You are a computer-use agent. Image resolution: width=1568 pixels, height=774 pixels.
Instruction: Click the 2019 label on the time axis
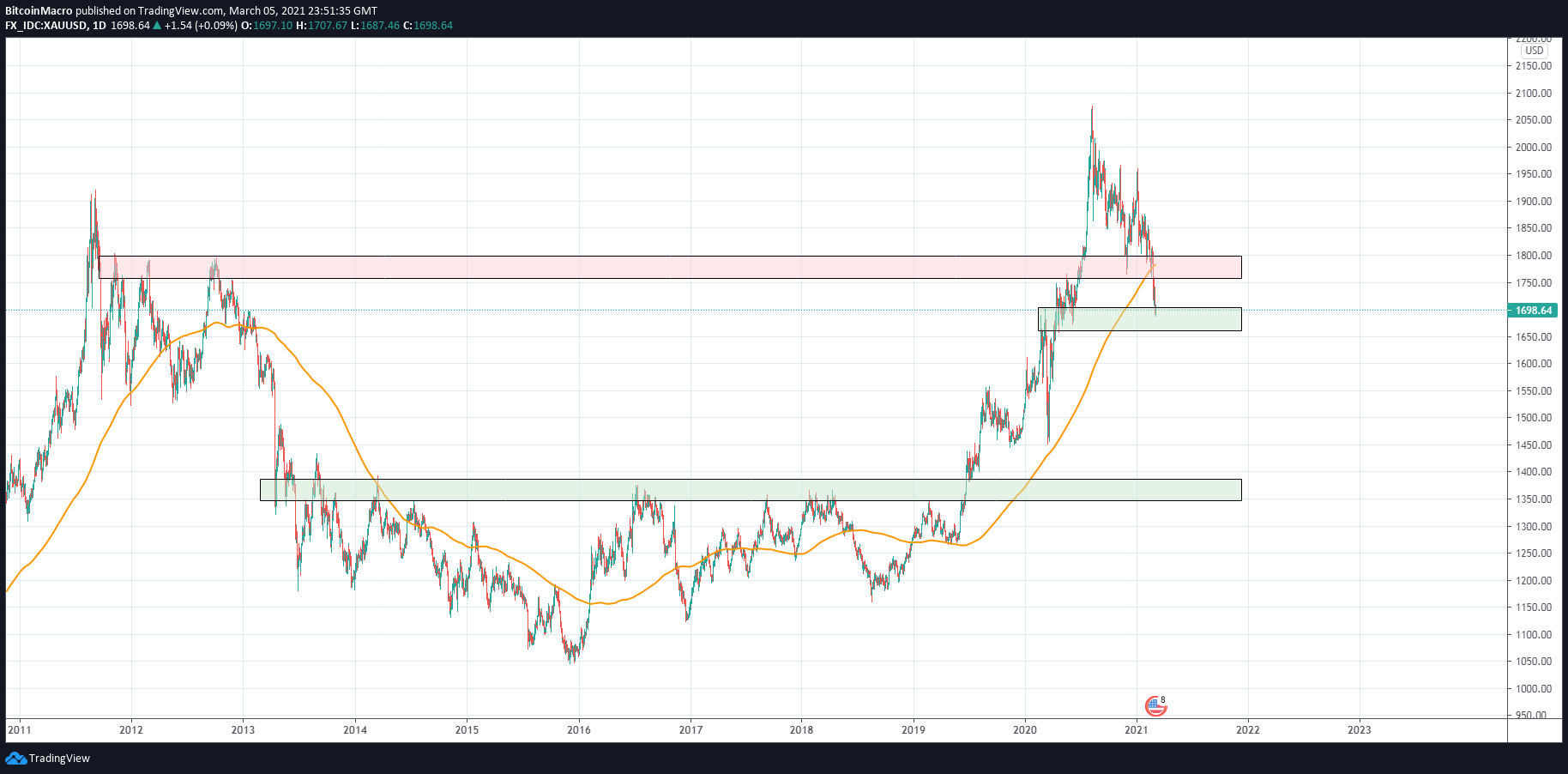pyautogui.click(x=914, y=730)
